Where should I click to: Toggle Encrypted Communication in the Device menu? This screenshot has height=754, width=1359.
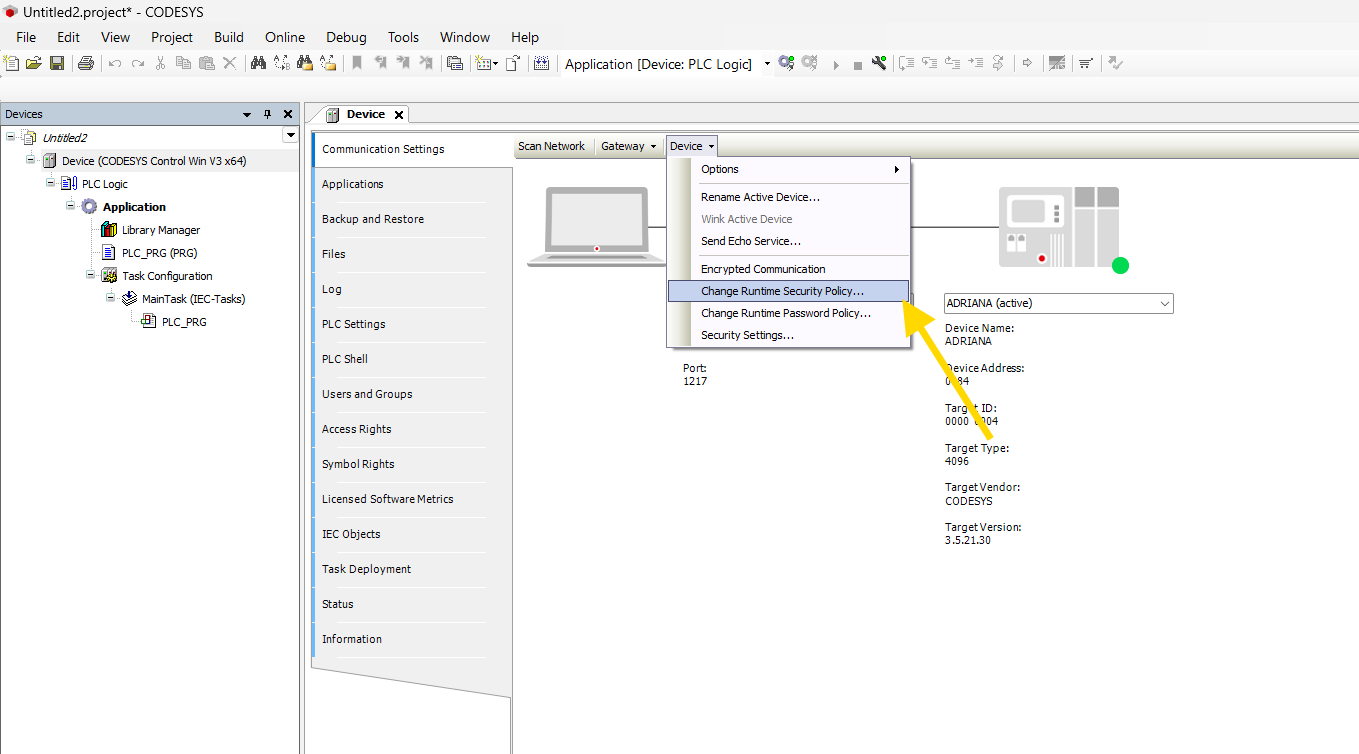click(x=789, y=269)
